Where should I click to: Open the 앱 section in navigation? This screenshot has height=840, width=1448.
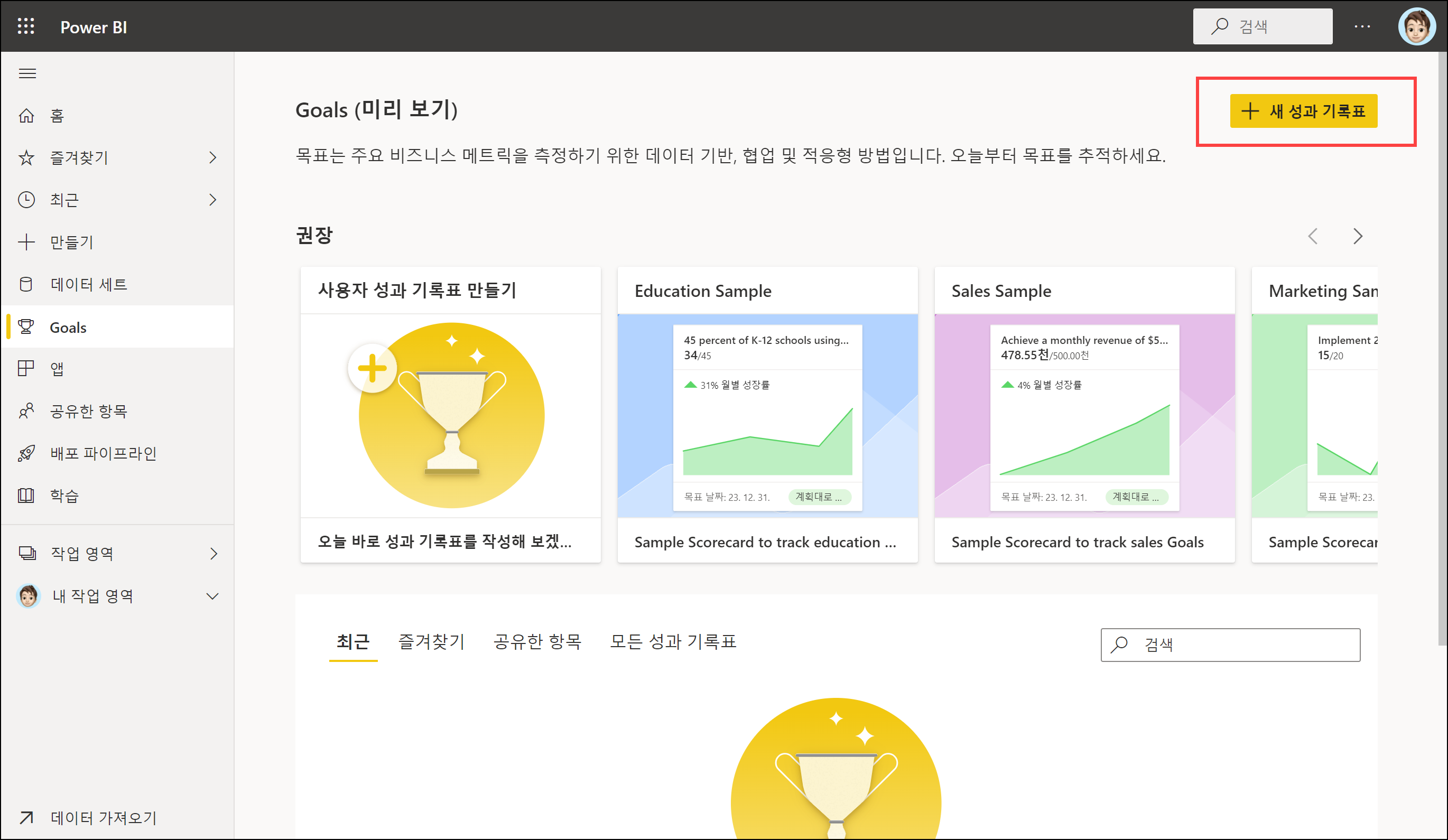(x=57, y=369)
